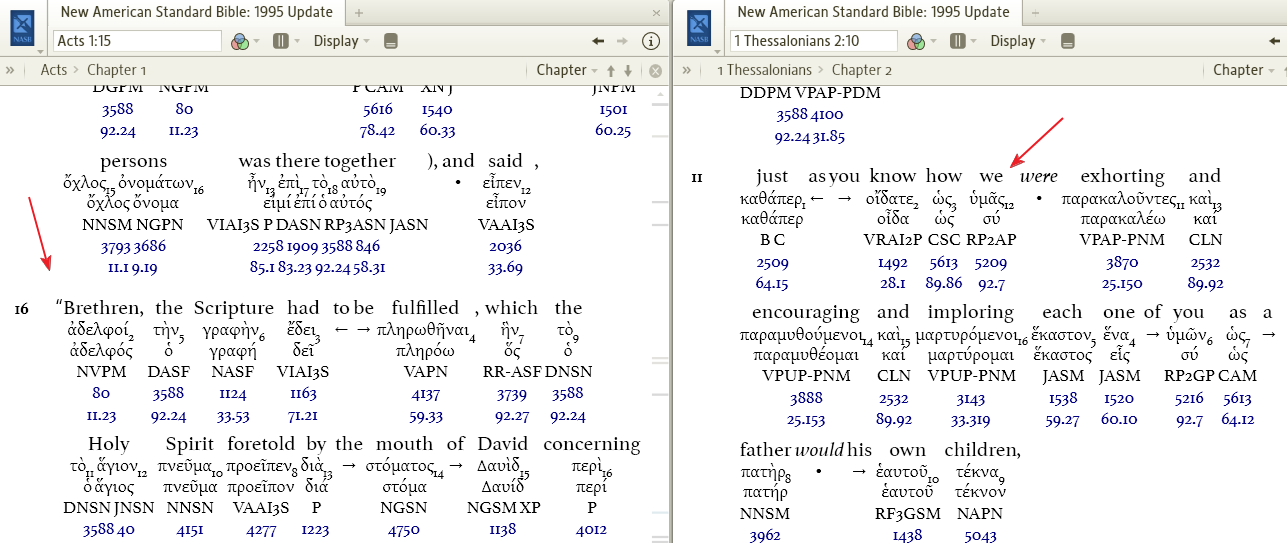The image size is (1287, 543).
Task: Open a new tab next to the 1 Thessalonians NASB tab
Action: tap(1035, 12)
